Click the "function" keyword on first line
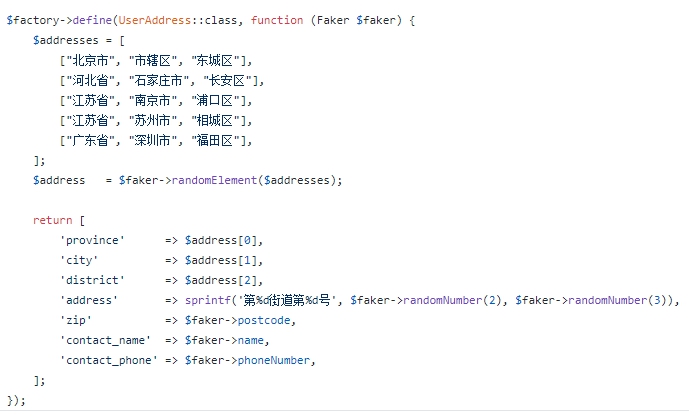 (x=277, y=20)
